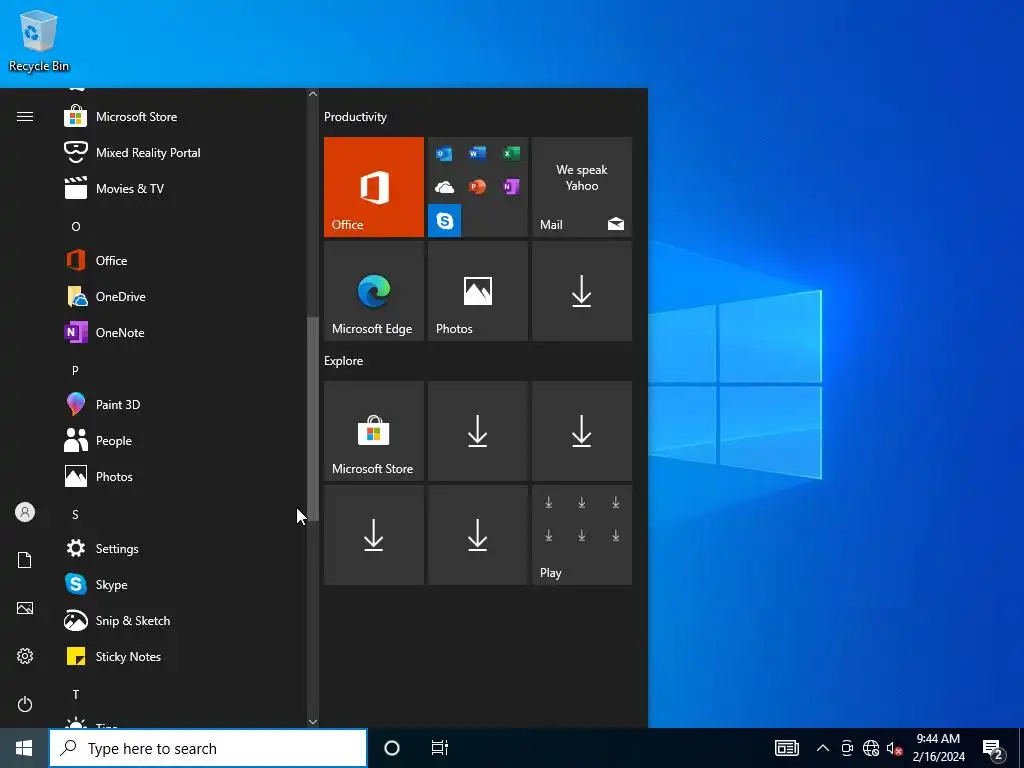This screenshot has width=1024, height=768.
Task: Open the Microsoft Store tile under Explore
Action: click(x=374, y=431)
